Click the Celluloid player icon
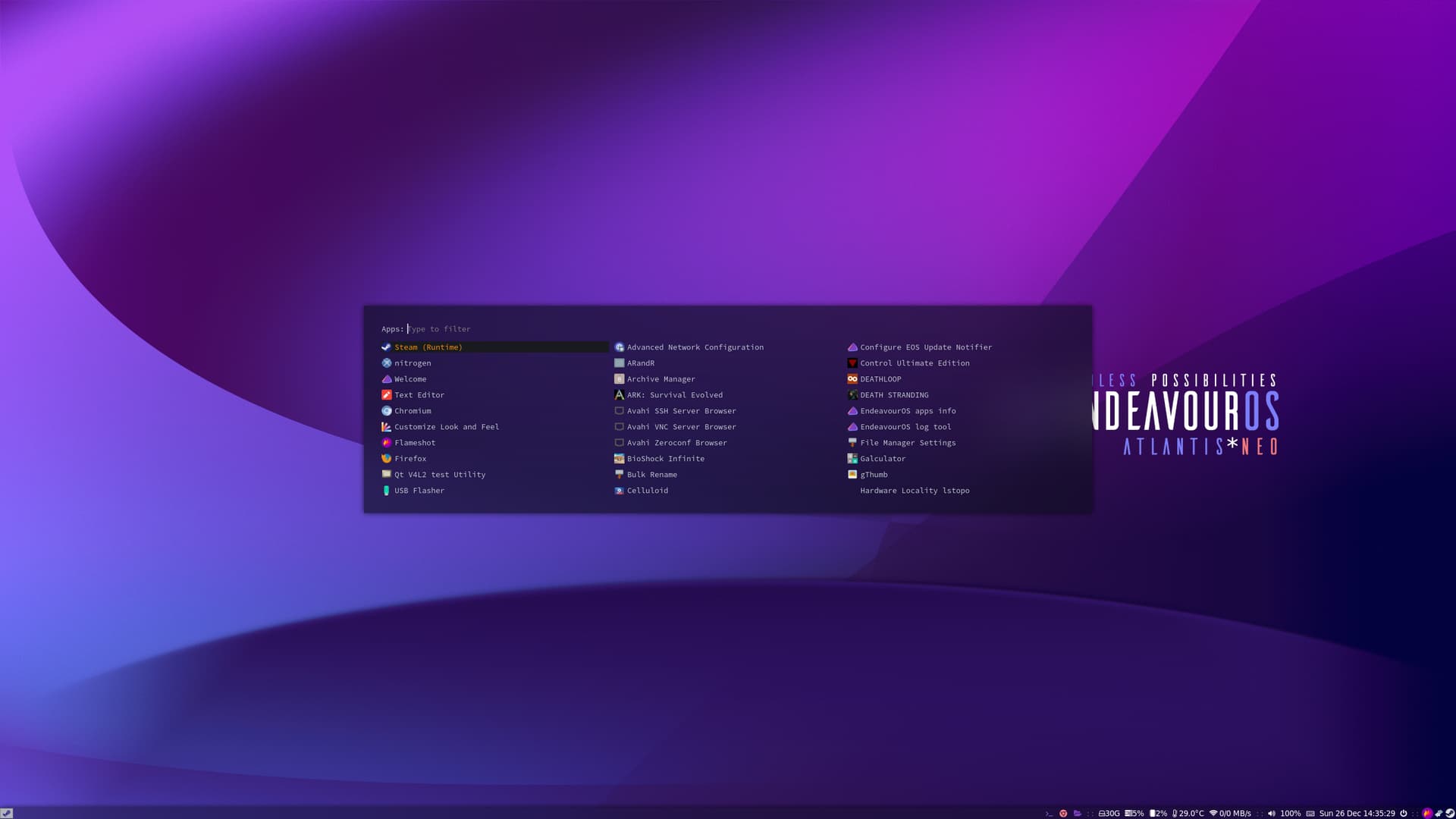Viewport: 1456px width, 819px height. pos(619,491)
